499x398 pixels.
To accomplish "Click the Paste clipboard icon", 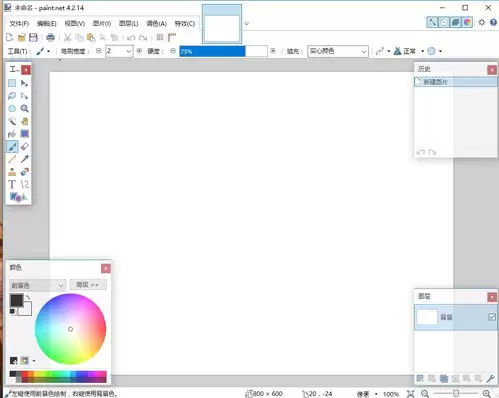I will (x=91, y=37).
